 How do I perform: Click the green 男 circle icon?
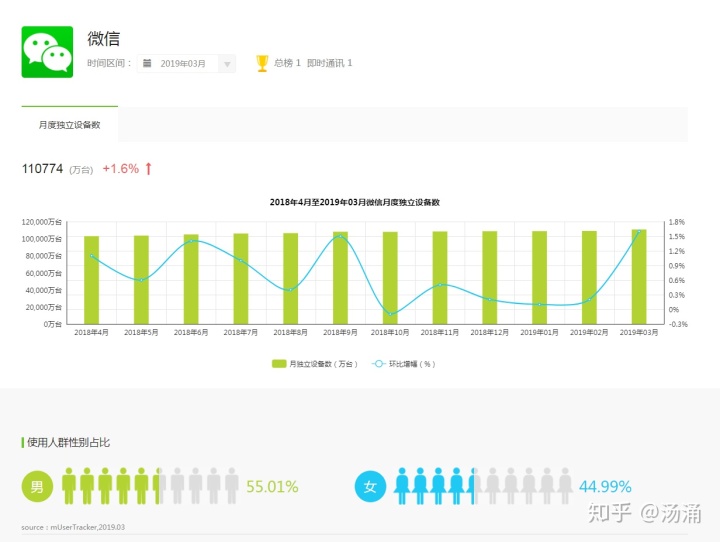pos(37,486)
